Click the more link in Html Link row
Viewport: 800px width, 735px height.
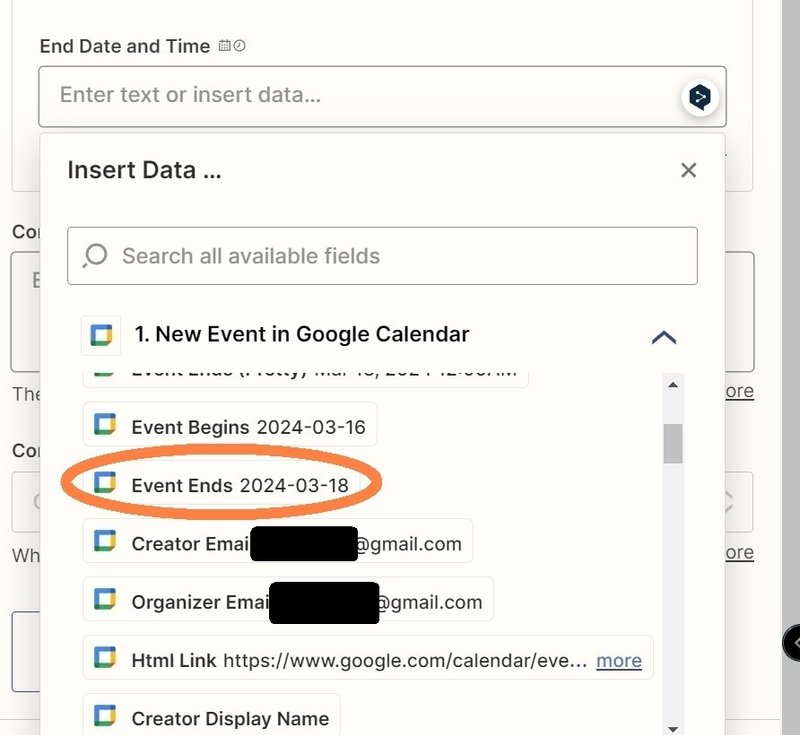[x=619, y=661]
